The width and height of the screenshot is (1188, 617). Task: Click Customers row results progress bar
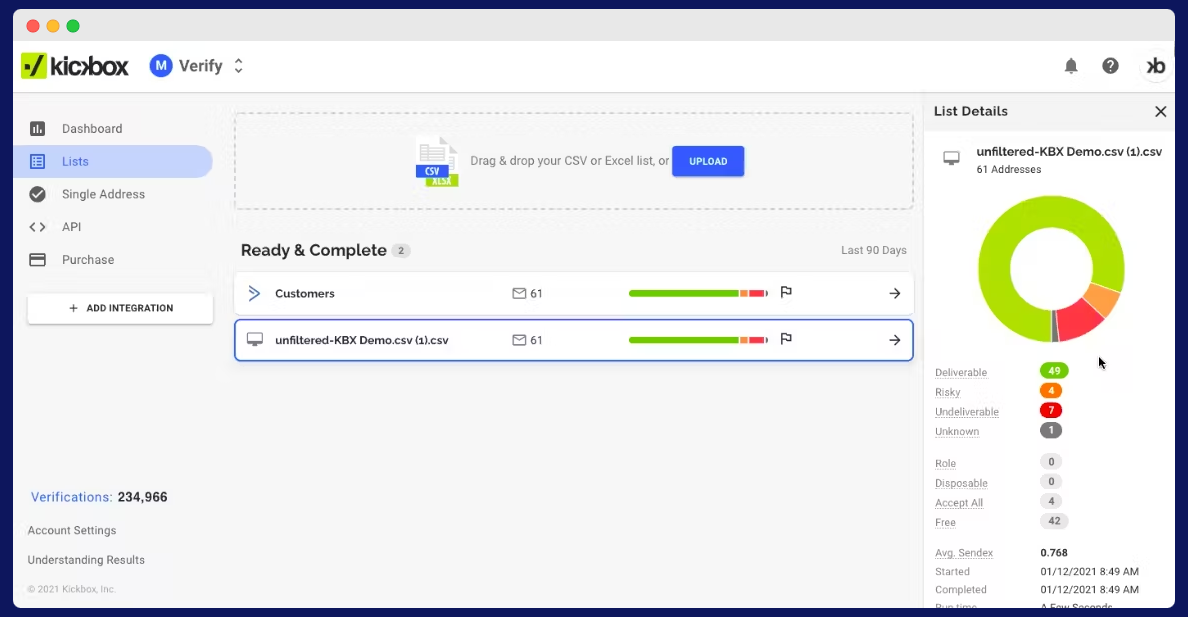pyautogui.click(x=699, y=293)
